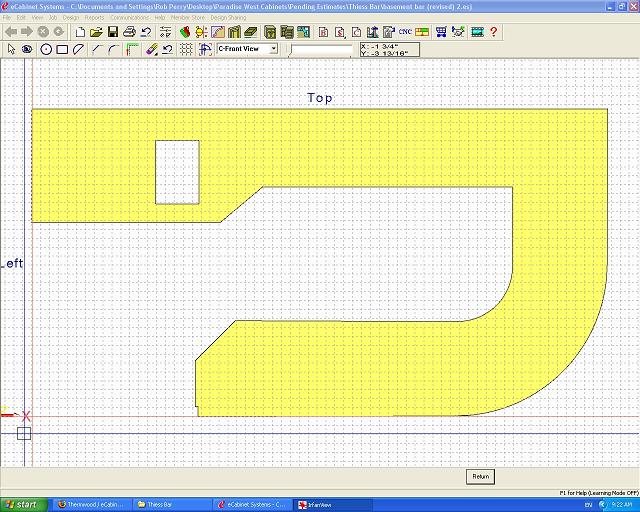The image size is (640, 512).
Task: Click the "Top" label above the drawing
Action: click(x=320, y=98)
